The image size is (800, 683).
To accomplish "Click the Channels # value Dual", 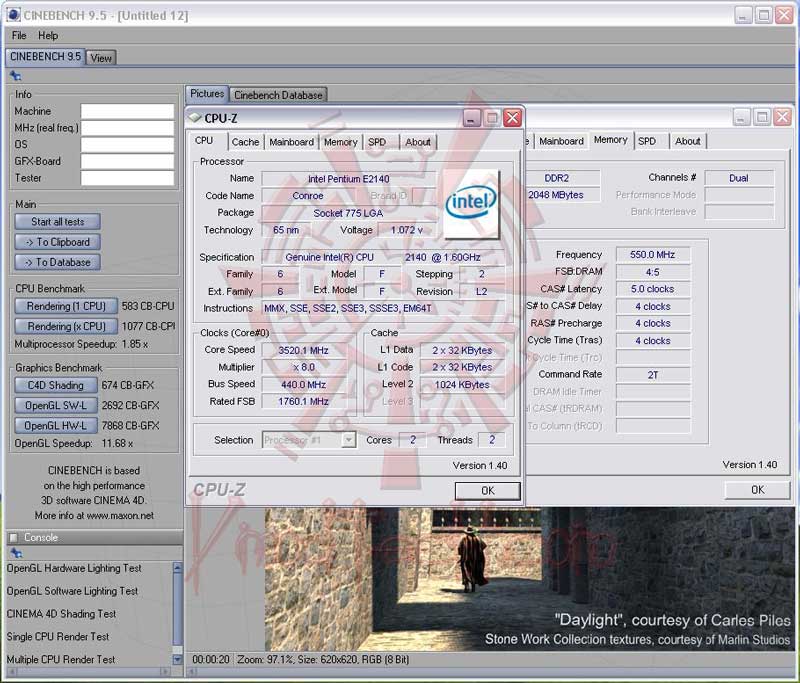I will pos(739,178).
